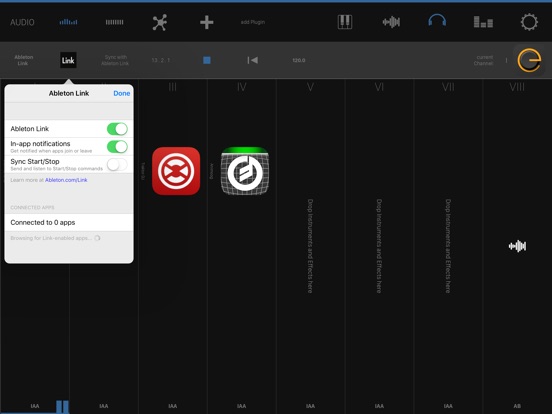Select the blue mixer levels icon

coord(68,22)
